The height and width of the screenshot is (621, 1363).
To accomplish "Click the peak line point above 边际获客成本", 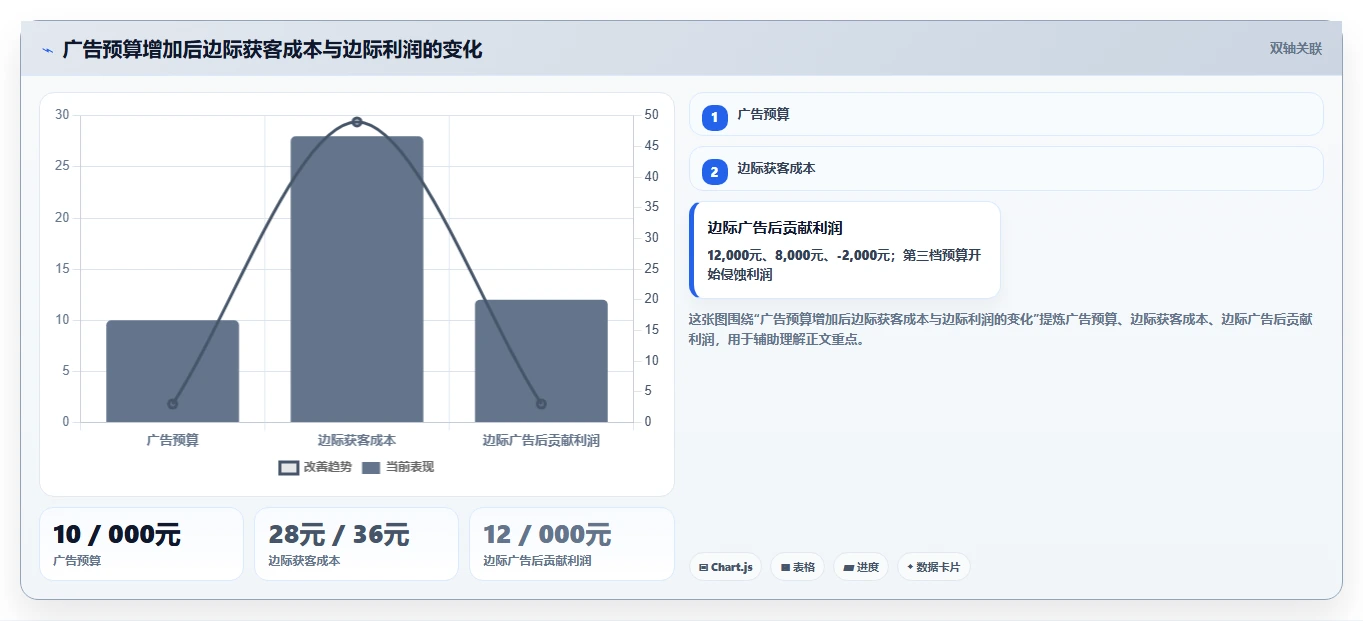I will [357, 122].
